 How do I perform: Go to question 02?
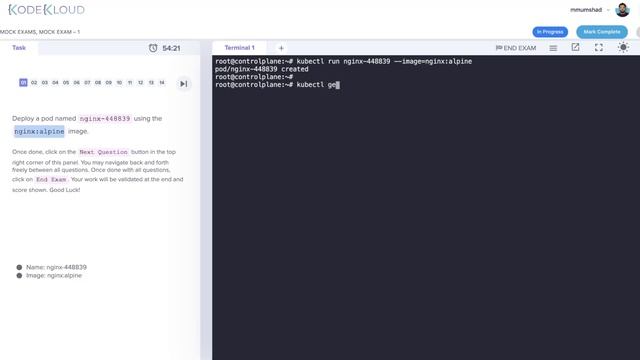point(34,82)
